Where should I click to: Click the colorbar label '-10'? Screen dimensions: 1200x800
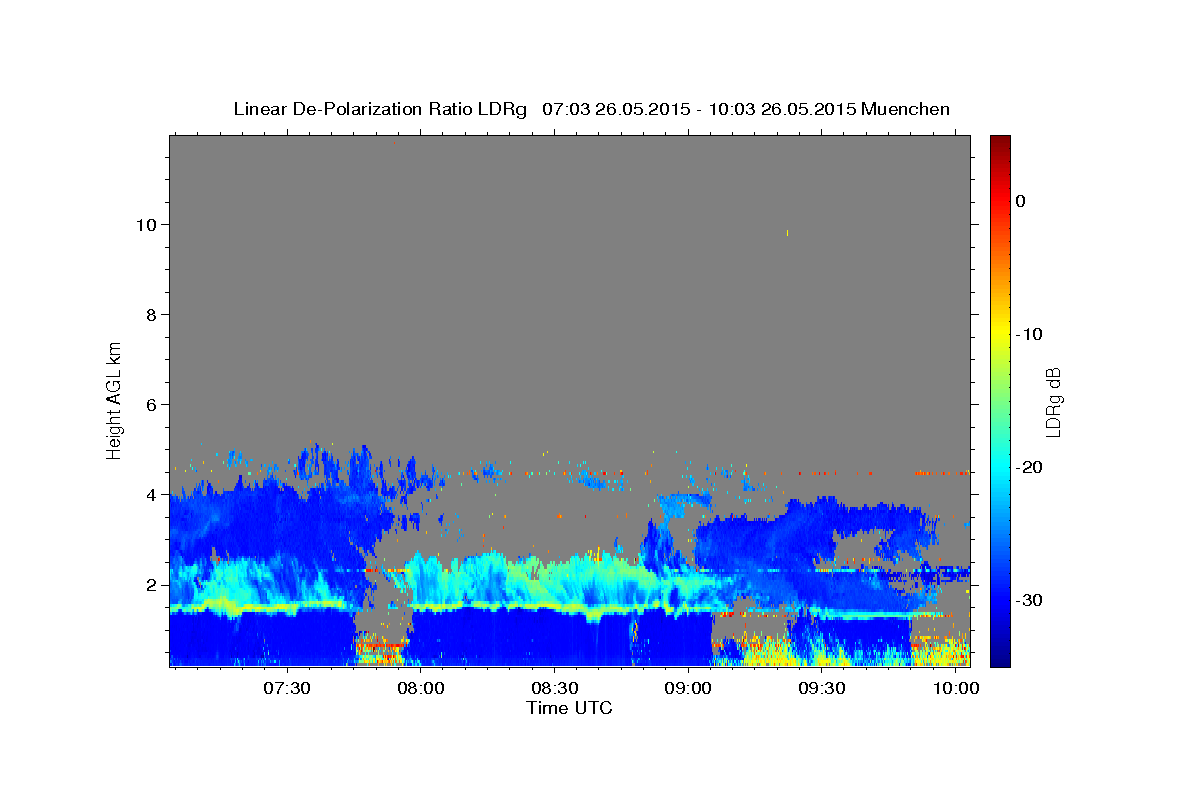point(1028,334)
